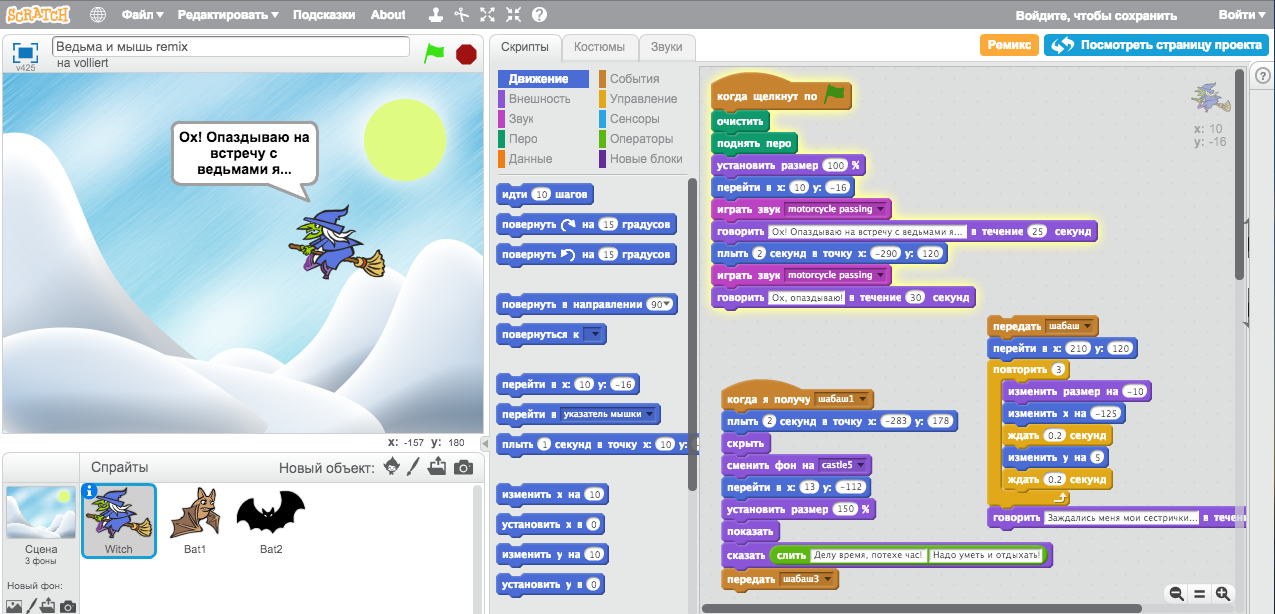
Task: Select the Bat1 sprite
Action: coord(196,520)
